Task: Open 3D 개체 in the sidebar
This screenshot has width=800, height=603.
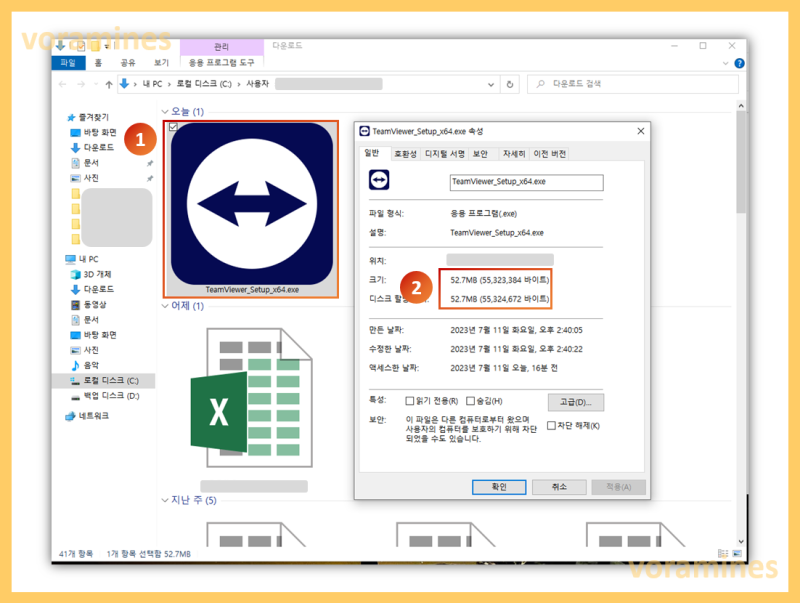Action: coord(97,274)
